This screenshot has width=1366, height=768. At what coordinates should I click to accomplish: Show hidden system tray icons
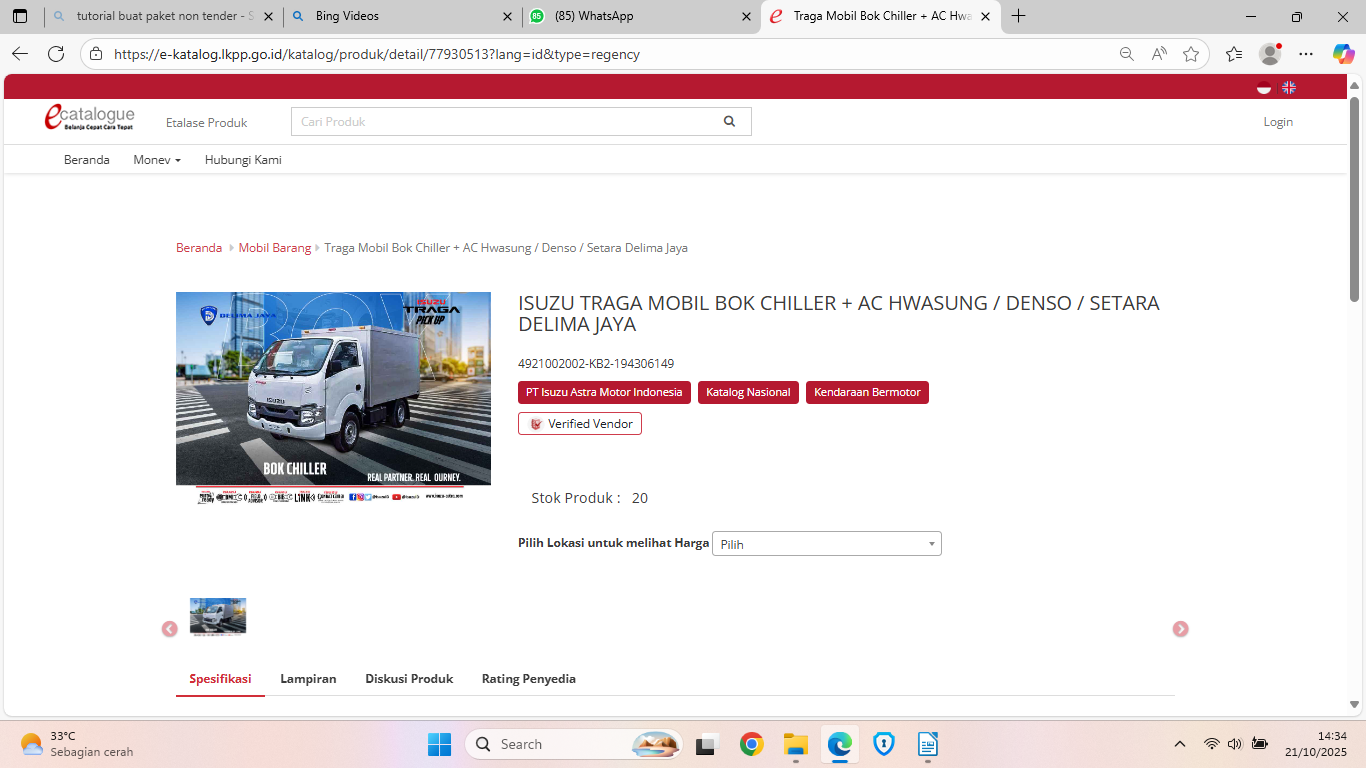click(1180, 744)
